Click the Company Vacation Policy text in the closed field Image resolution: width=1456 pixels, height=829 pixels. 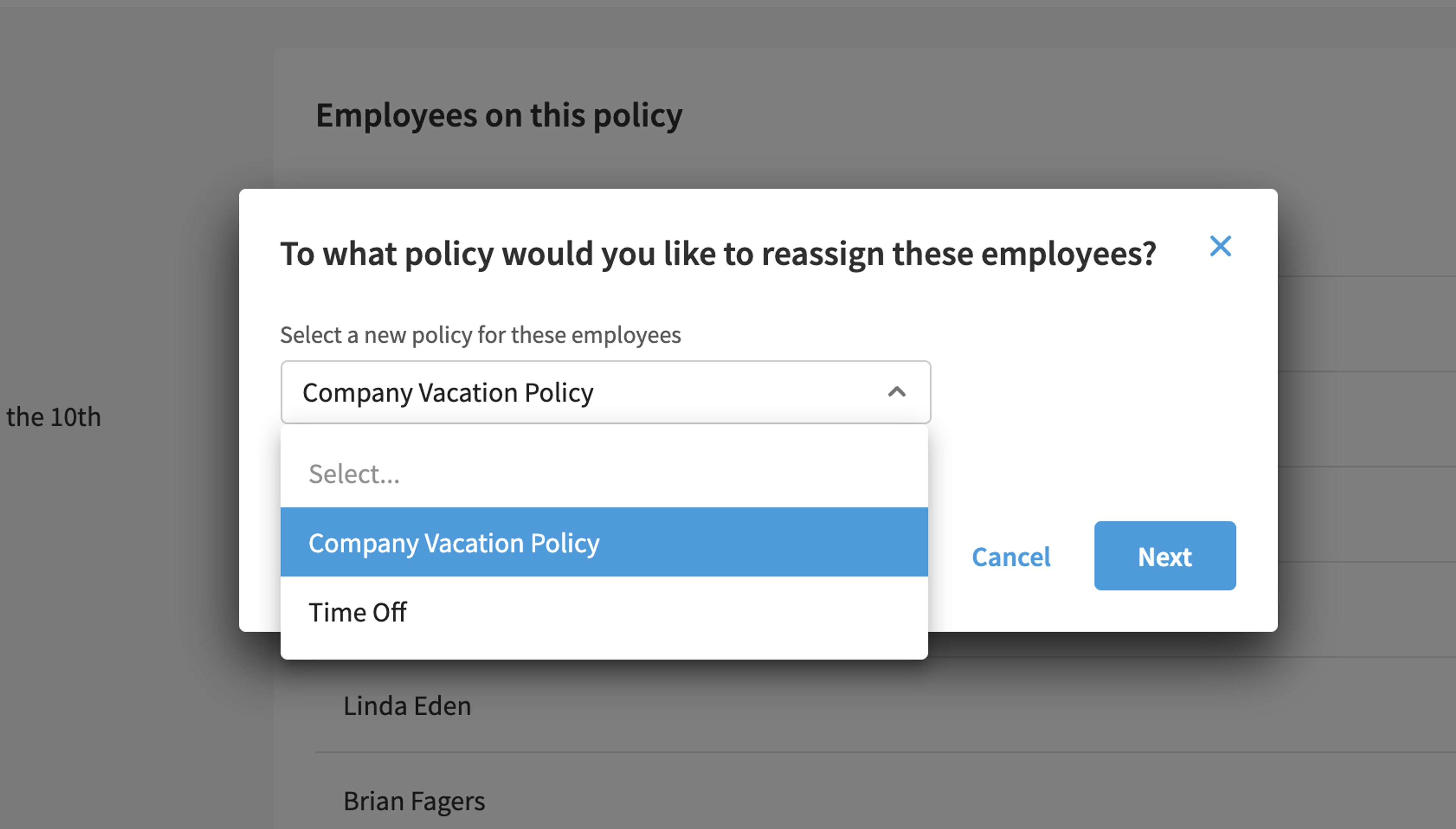coord(447,393)
